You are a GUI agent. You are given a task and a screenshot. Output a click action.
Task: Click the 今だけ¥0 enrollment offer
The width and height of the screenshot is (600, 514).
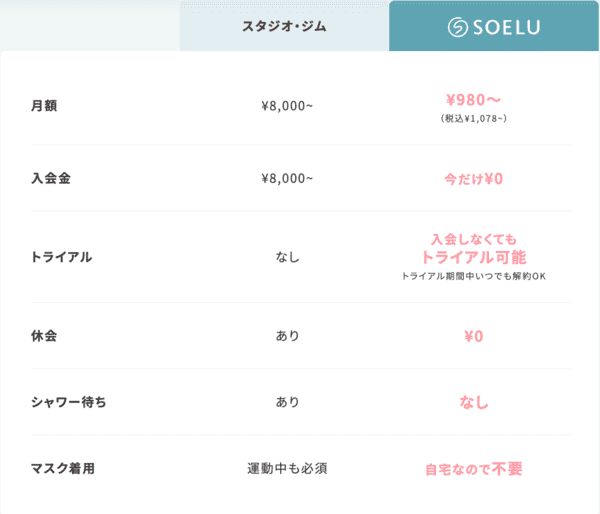[x=473, y=179]
